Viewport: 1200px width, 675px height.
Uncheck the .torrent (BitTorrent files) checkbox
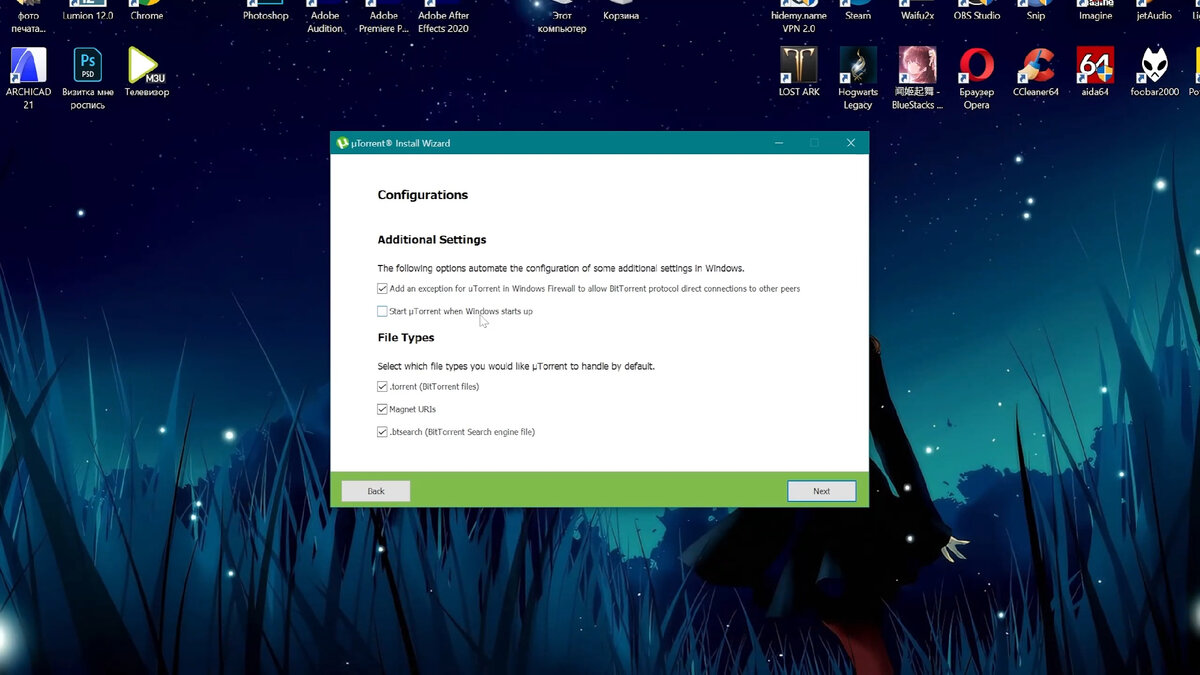383,386
